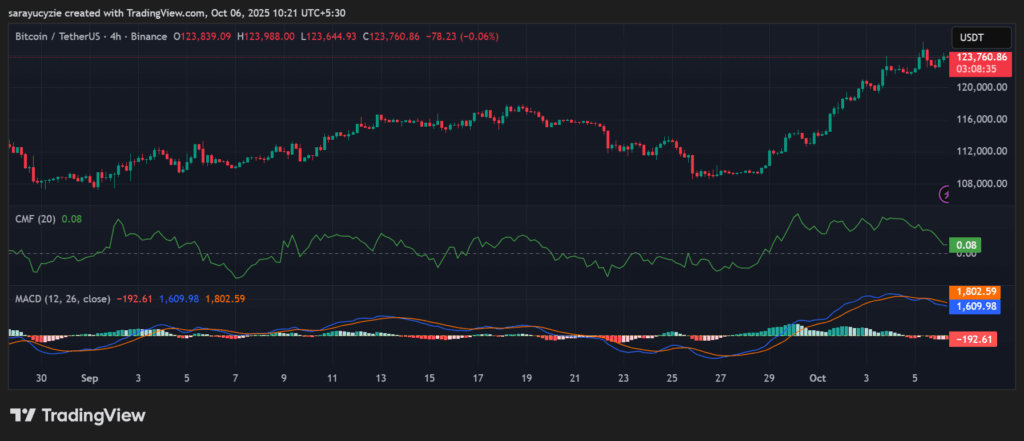Click the 108,000.00 price axis label
1024x441 pixels.
tap(981, 184)
